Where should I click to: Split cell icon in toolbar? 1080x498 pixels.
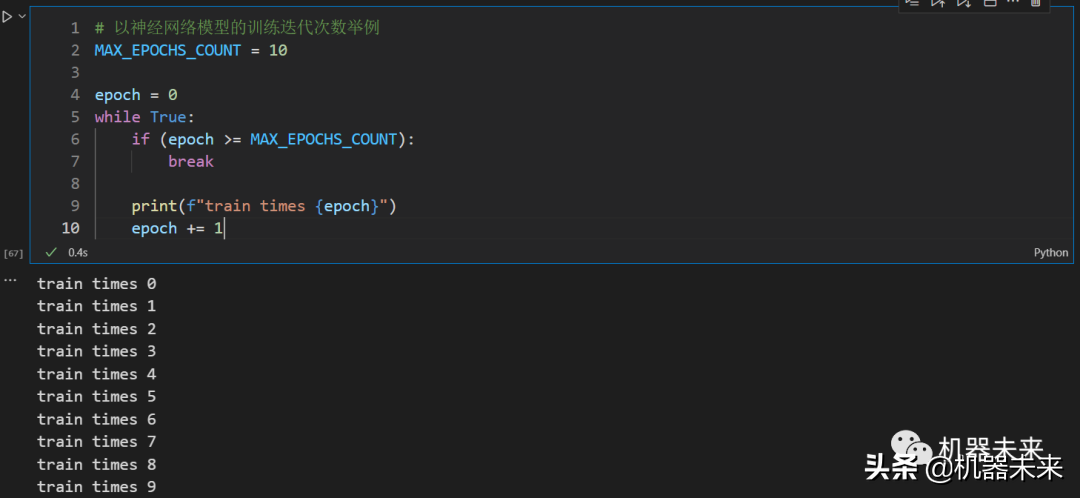pos(989,4)
